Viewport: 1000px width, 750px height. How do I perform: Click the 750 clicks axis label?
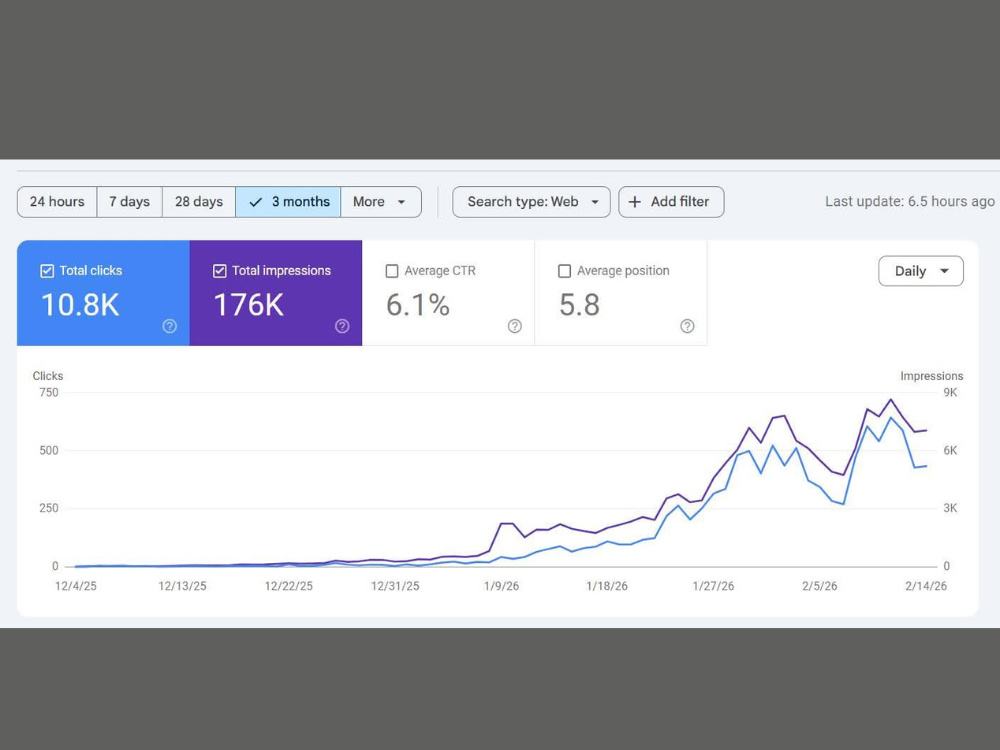click(49, 393)
